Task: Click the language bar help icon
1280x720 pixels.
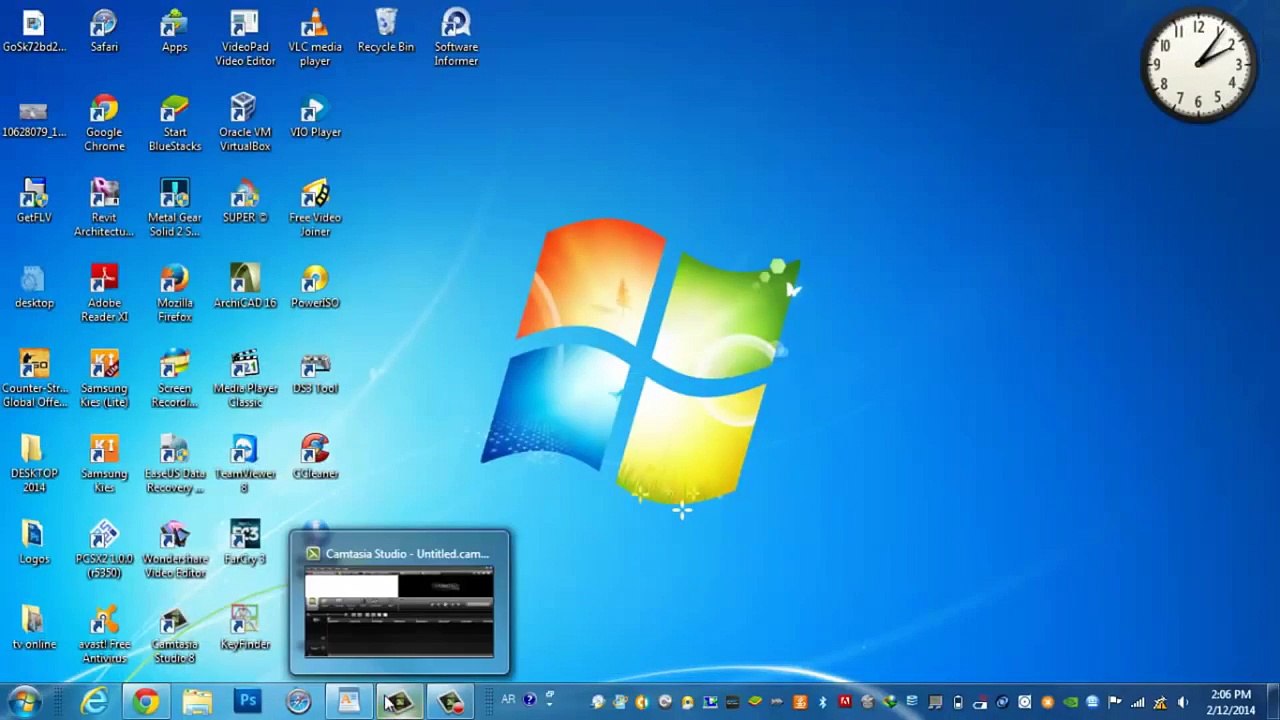Action: point(529,699)
